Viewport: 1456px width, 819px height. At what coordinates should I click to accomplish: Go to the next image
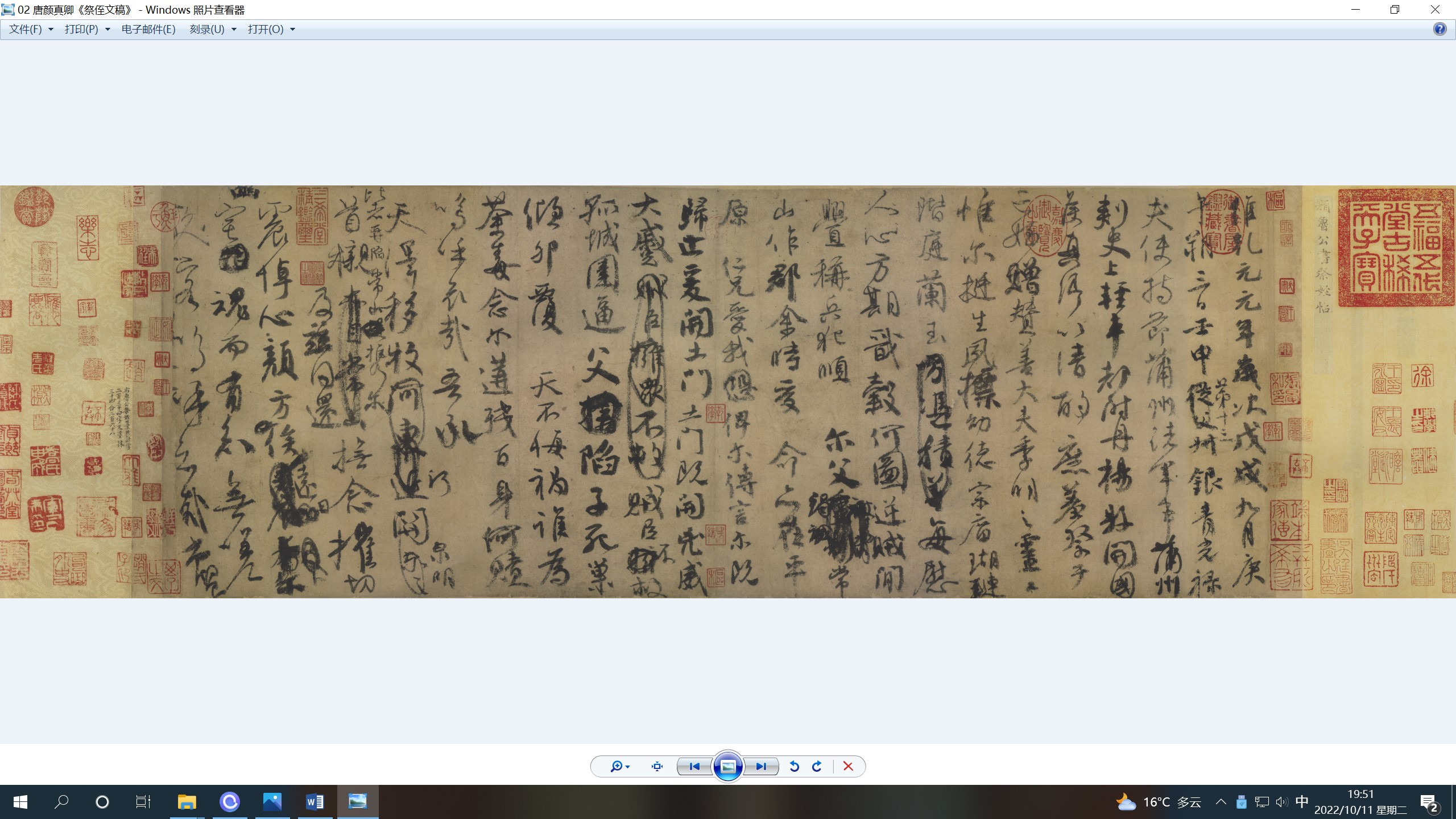point(761,767)
